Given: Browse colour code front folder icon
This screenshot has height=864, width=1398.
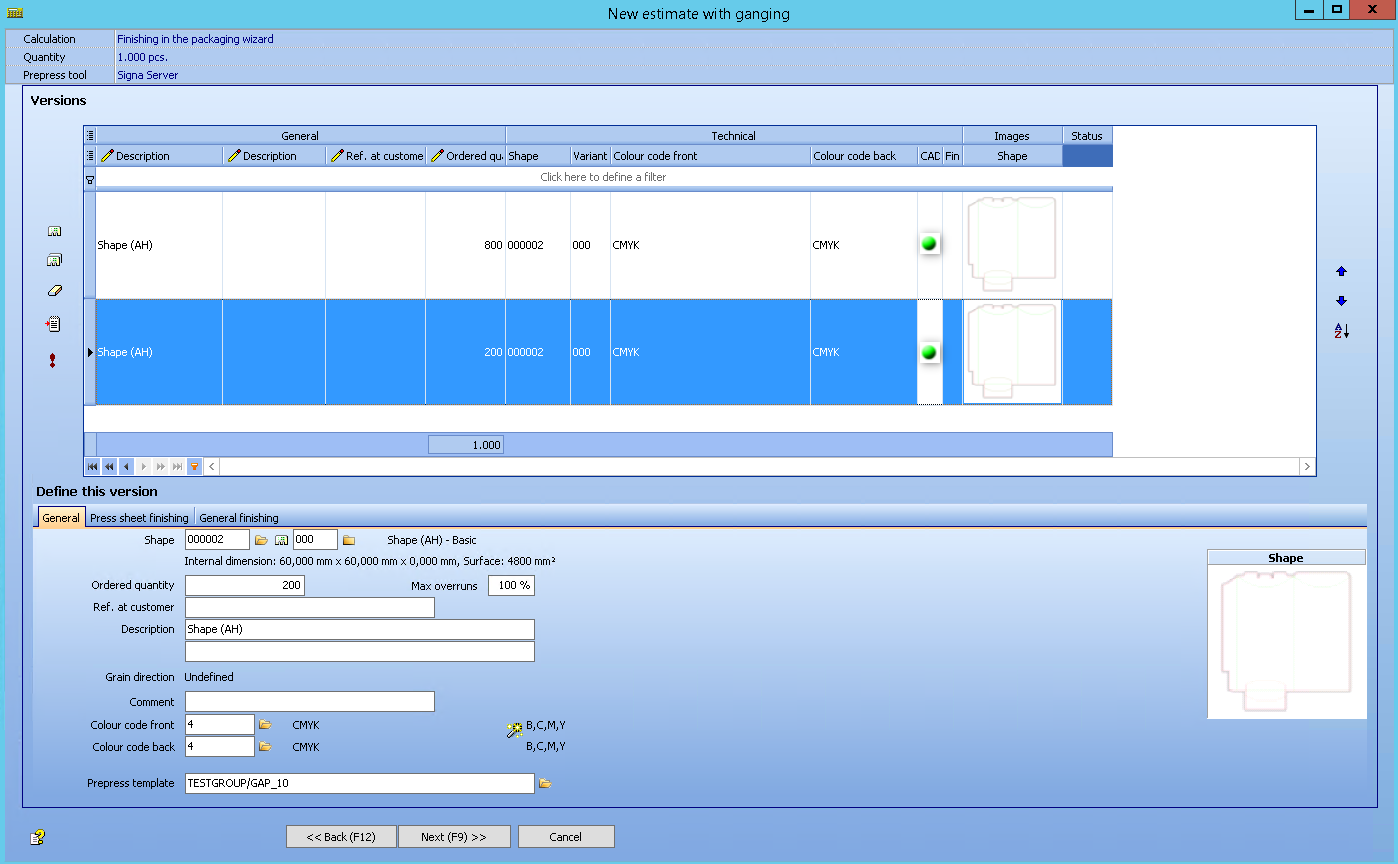Looking at the screenshot, I should click(266, 724).
